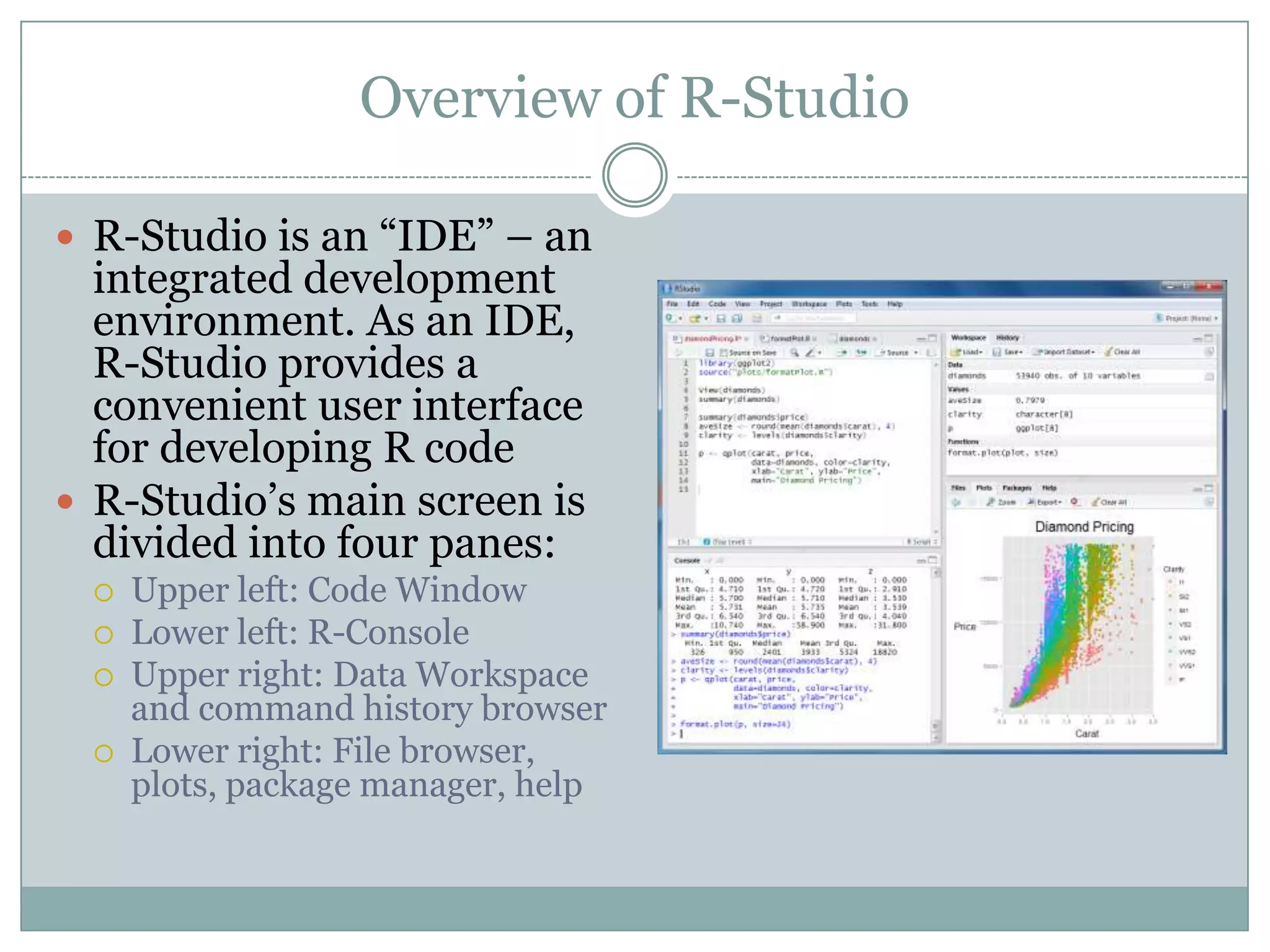Maximize the Workspace pane
1270x952 pixels.
point(1208,338)
